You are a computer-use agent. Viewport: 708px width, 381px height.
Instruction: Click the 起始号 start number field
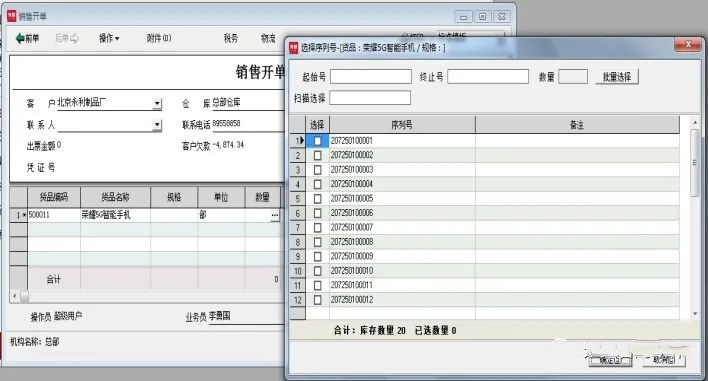[x=371, y=76]
